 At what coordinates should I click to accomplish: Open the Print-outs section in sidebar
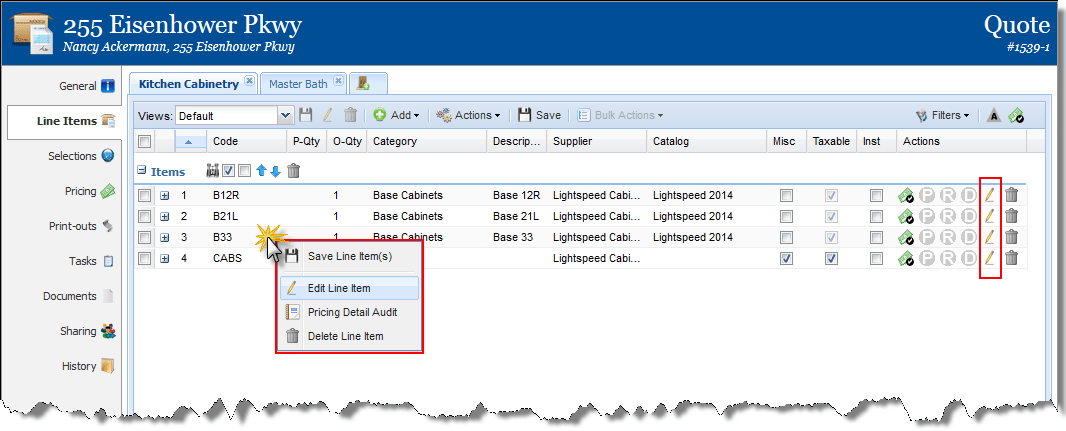(81, 226)
